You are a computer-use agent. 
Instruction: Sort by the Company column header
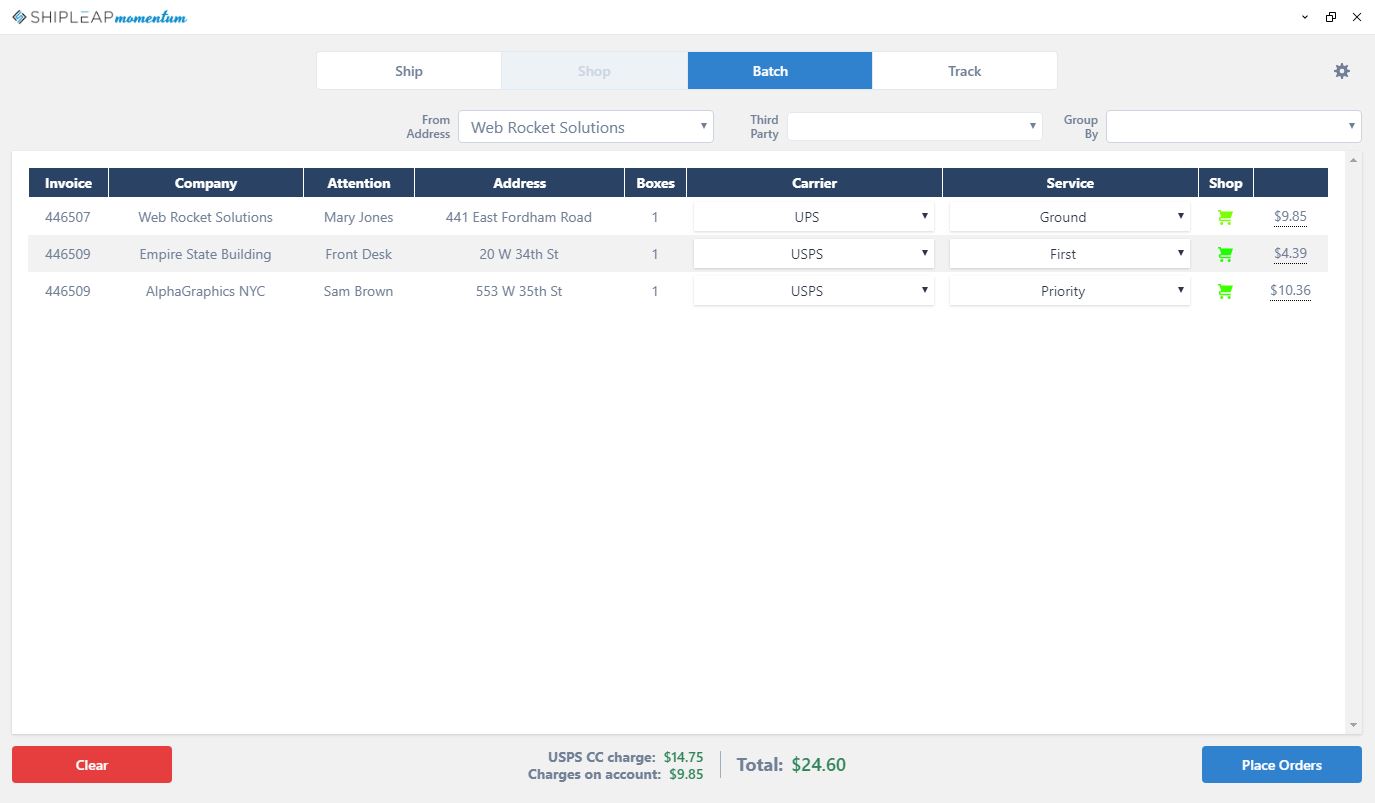206,183
